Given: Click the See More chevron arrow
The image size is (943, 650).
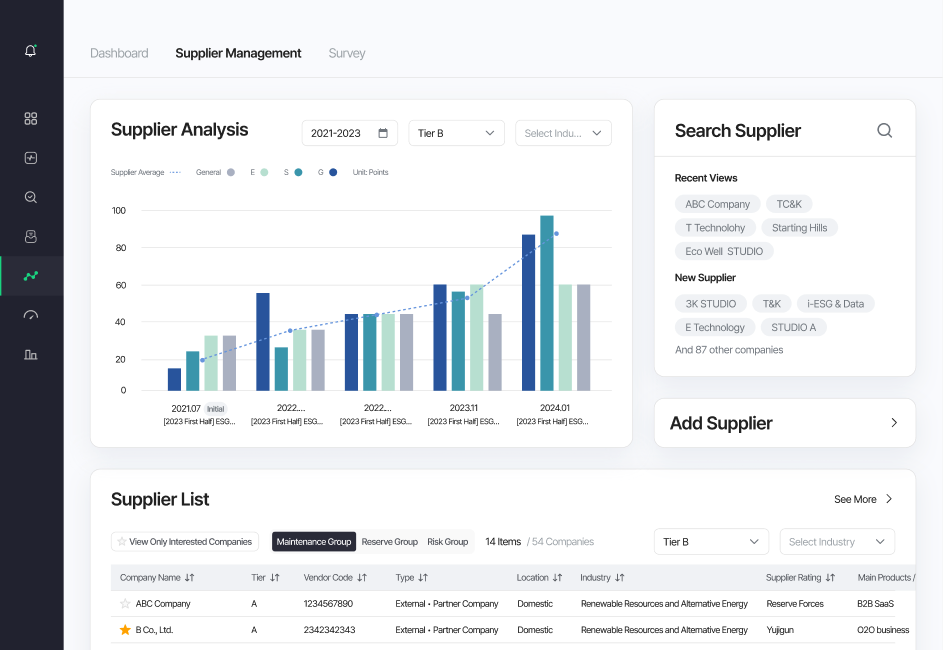Looking at the screenshot, I should point(889,499).
